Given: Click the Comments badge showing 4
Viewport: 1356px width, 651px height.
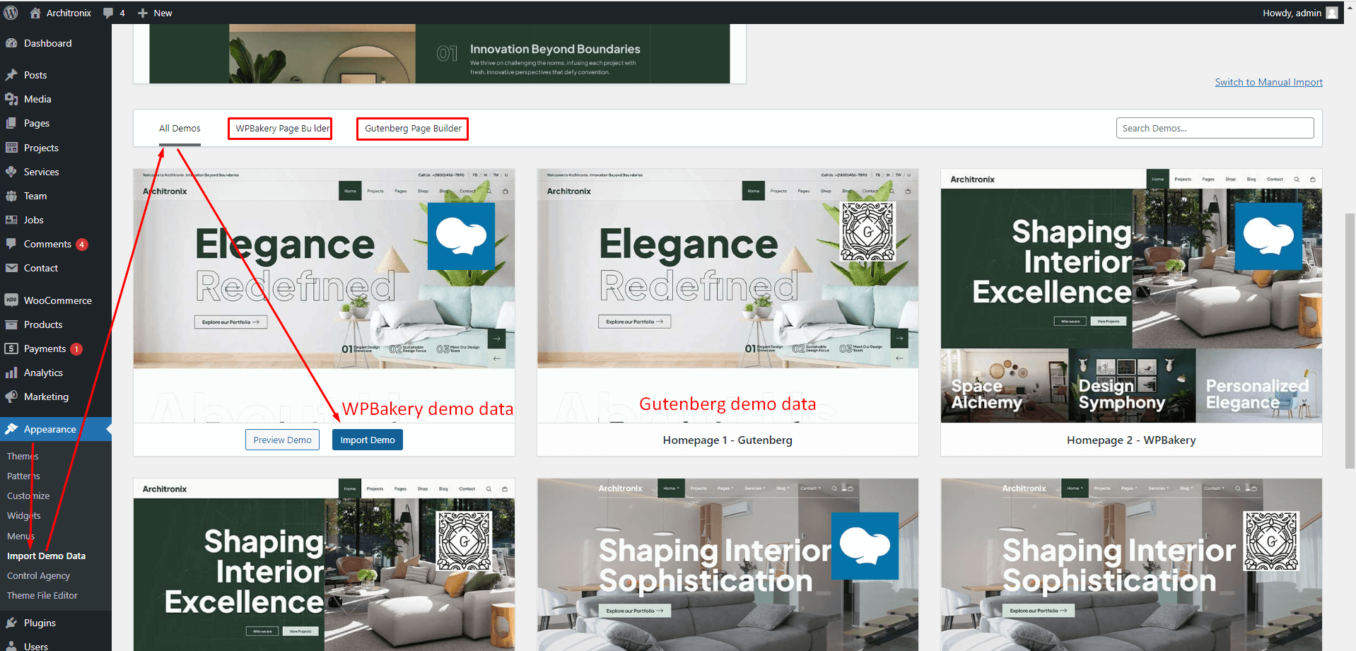Looking at the screenshot, I should (x=82, y=244).
